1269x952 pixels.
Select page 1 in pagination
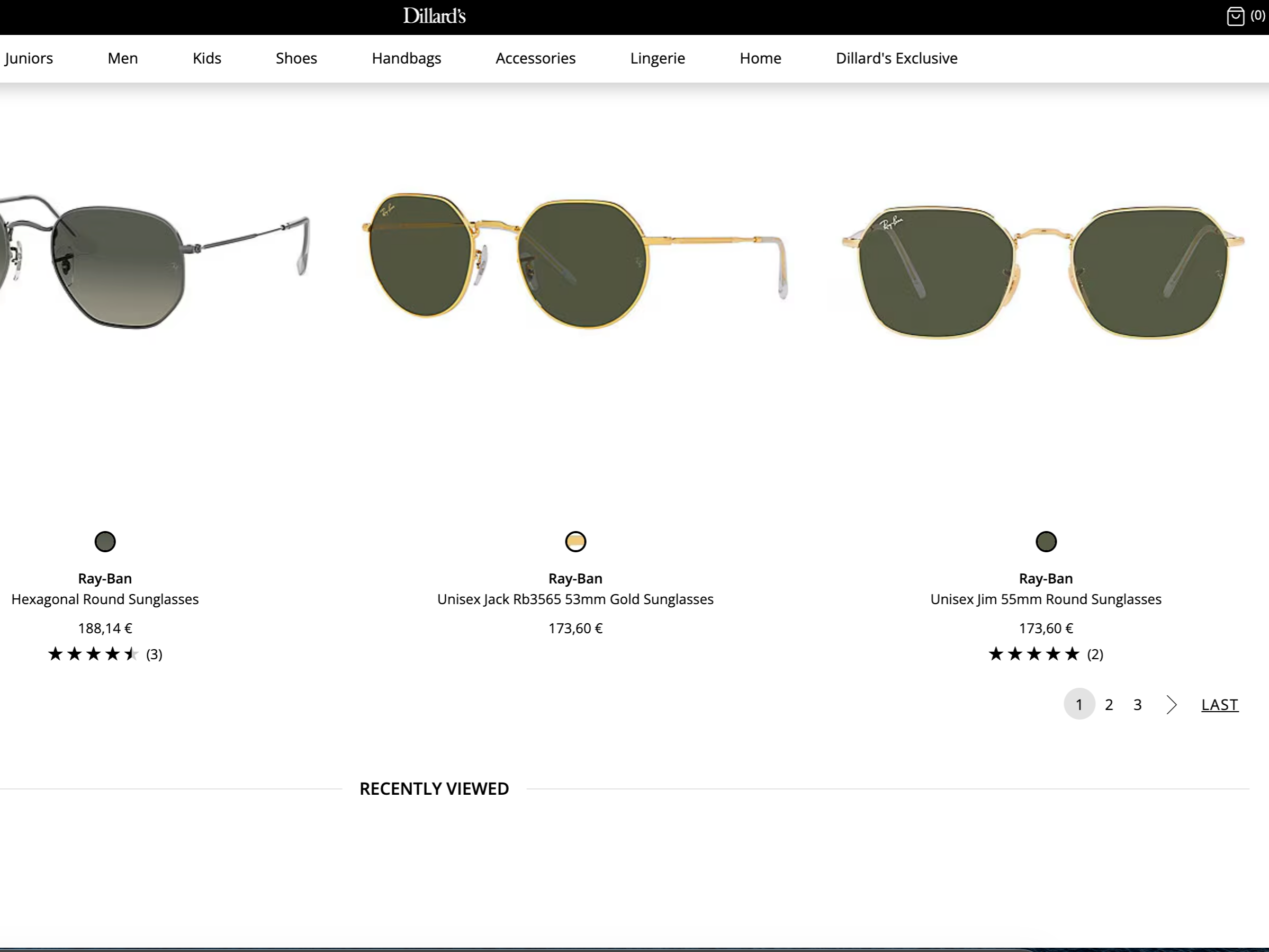click(x=1079, y=704)
